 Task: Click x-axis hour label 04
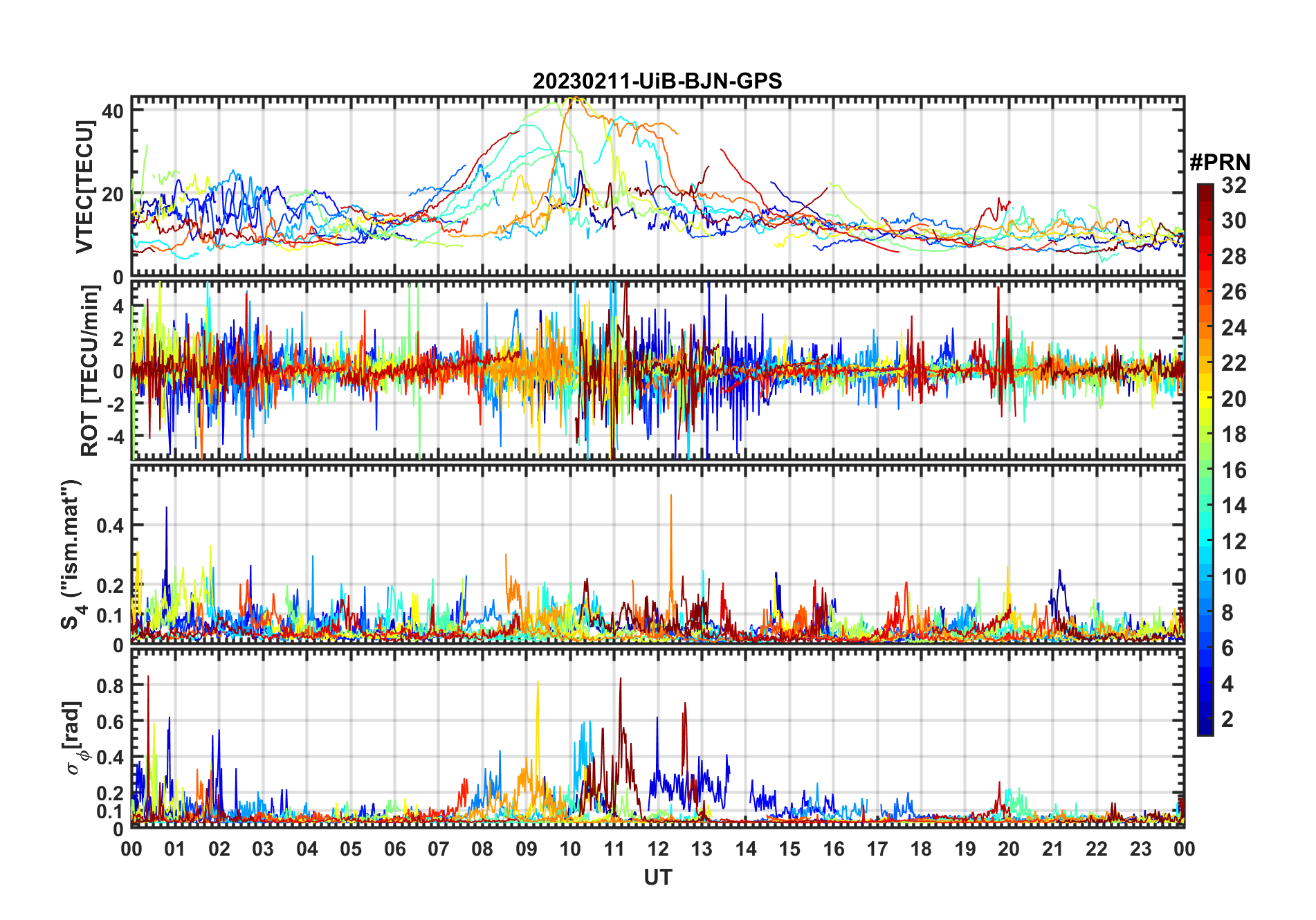click(x=307, y=849)
